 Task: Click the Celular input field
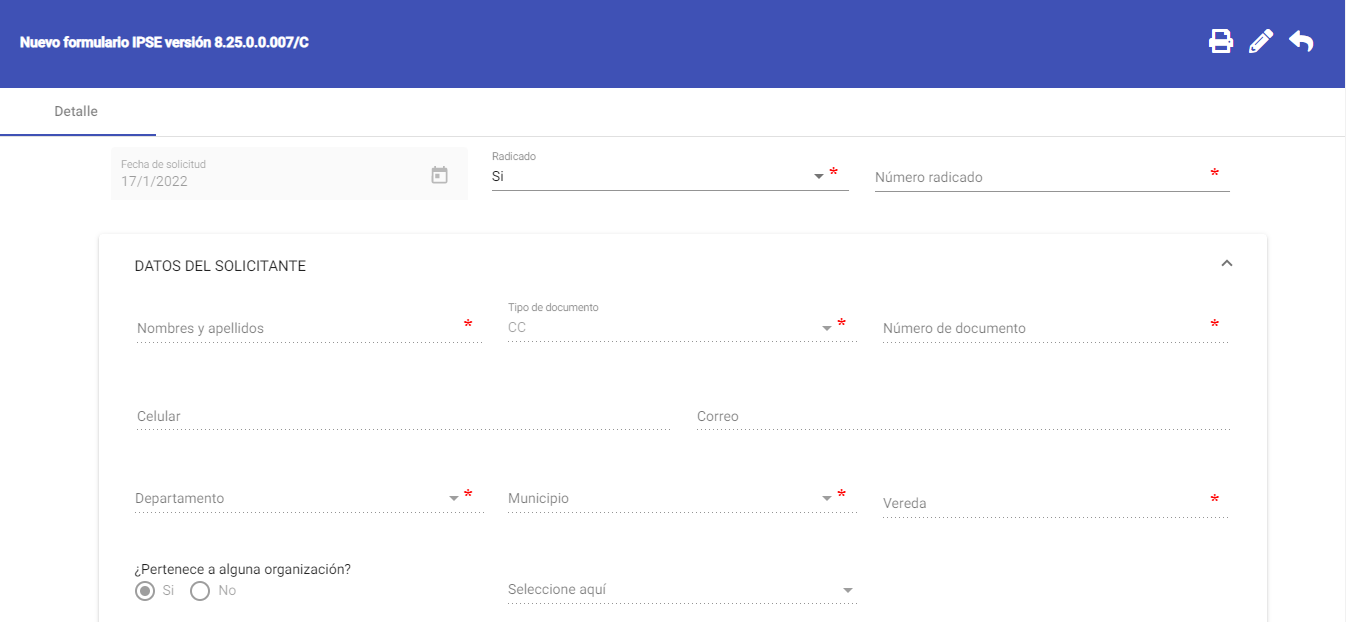pos(400,416)
